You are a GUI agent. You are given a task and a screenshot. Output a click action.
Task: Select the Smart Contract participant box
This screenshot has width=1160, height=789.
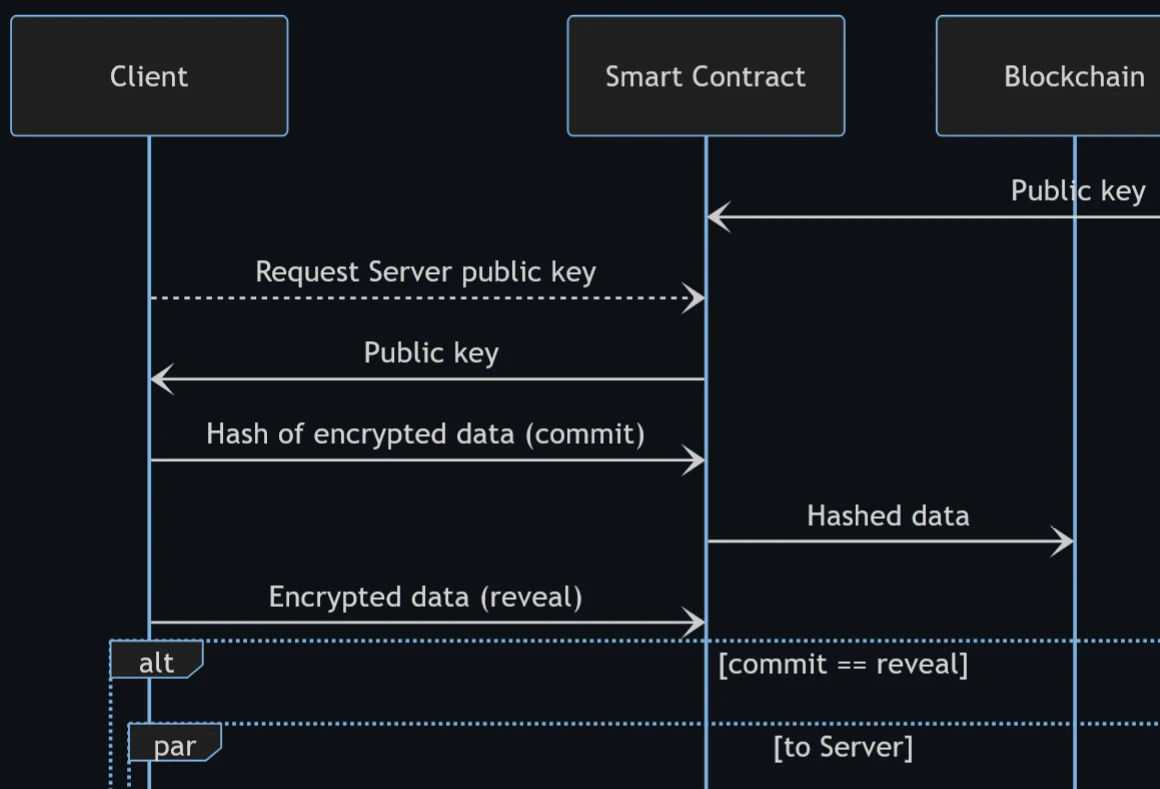706,76
